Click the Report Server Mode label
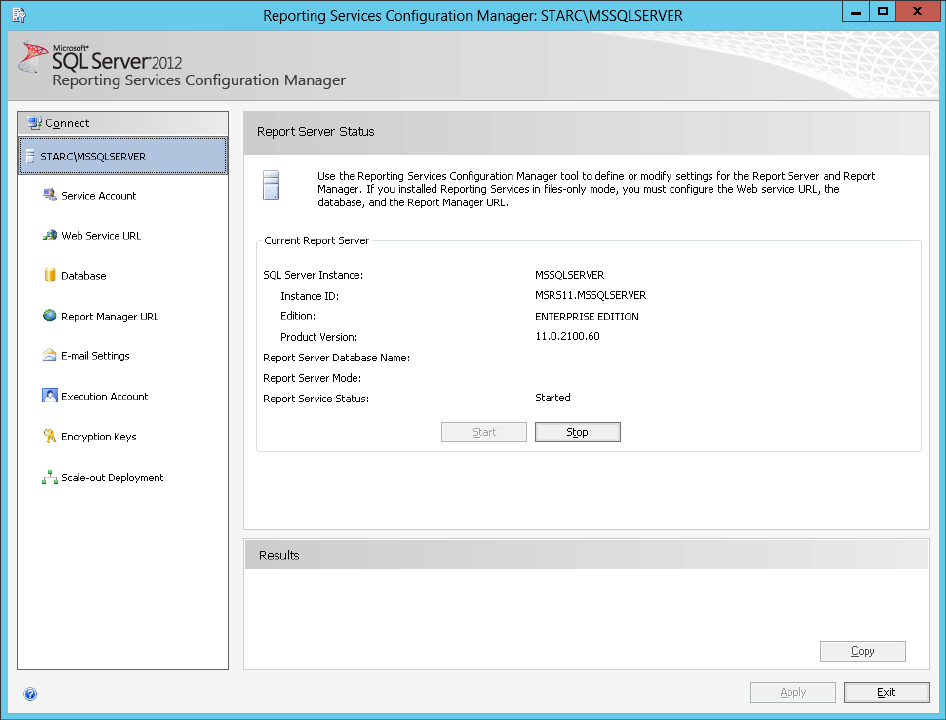This screenshot has height=720, width=946. pyautogui.click(x=312, y=378)
